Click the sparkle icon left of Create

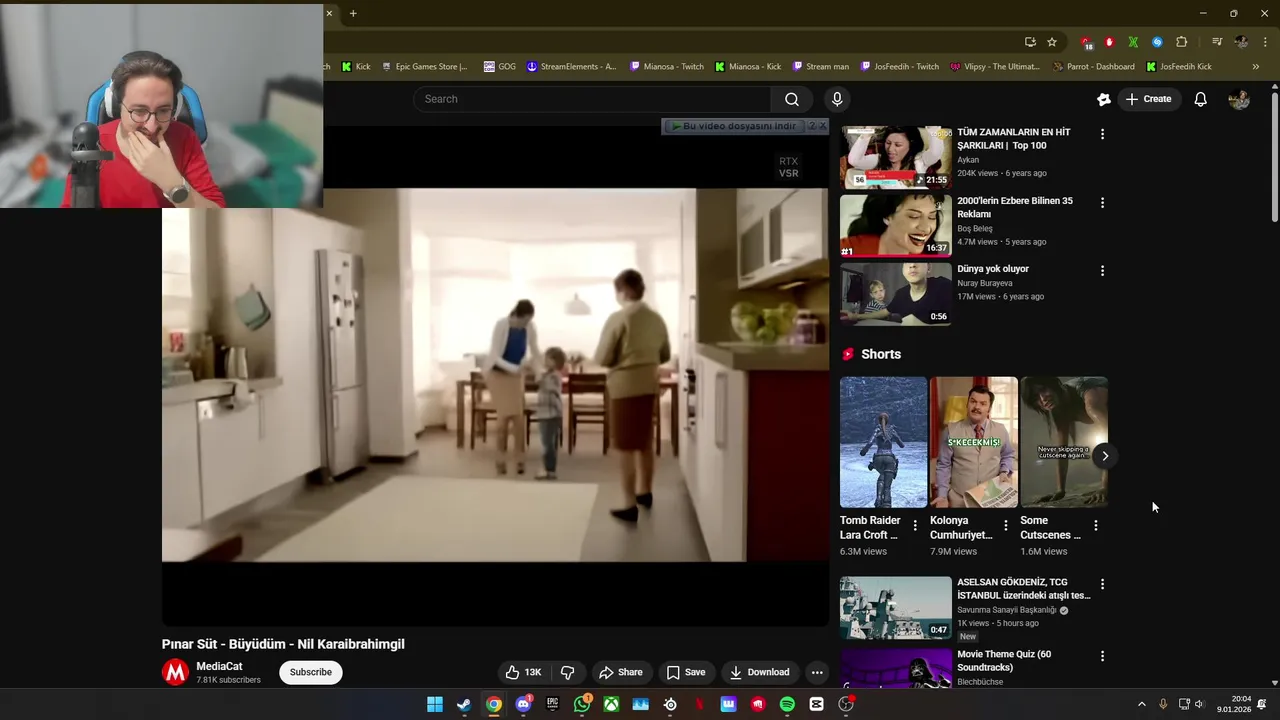click(1104, 99)
